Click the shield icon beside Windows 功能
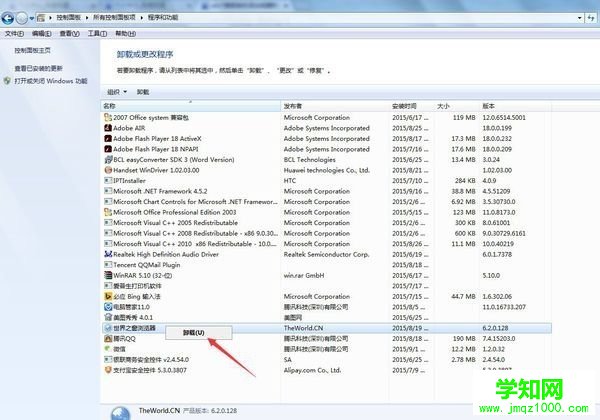This screenshot has width=600, height=420. pyautogui.click(x=7, y=81)
